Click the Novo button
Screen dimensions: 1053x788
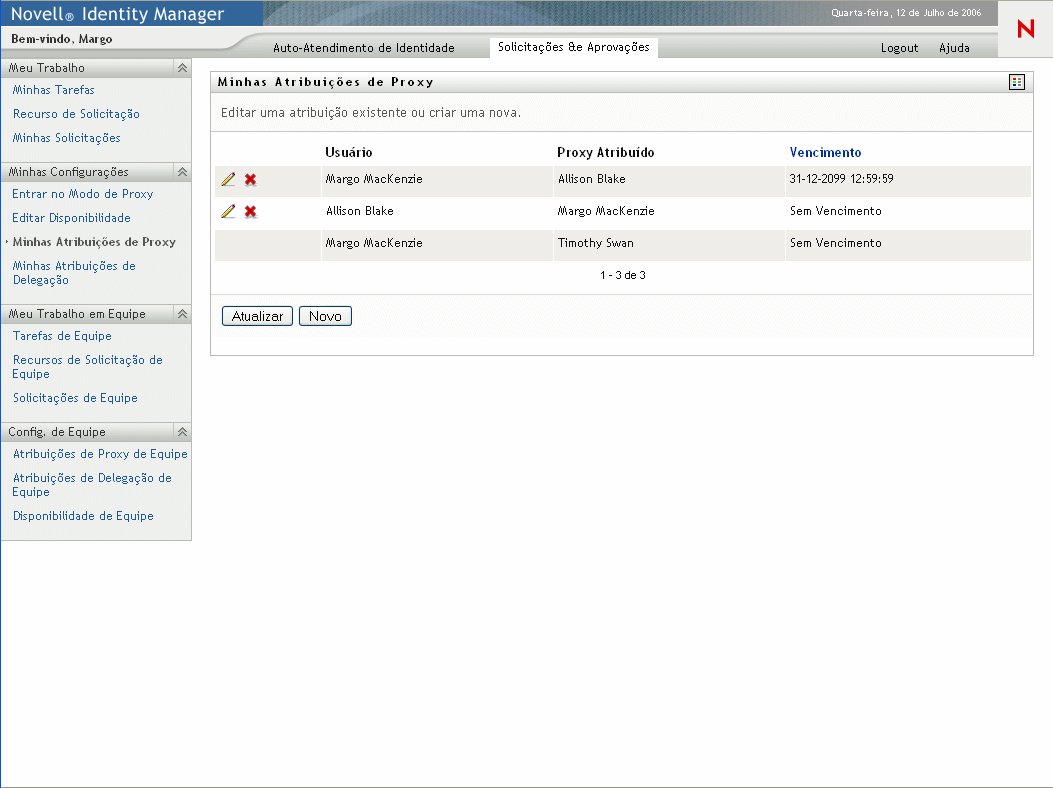pos(325,316)
